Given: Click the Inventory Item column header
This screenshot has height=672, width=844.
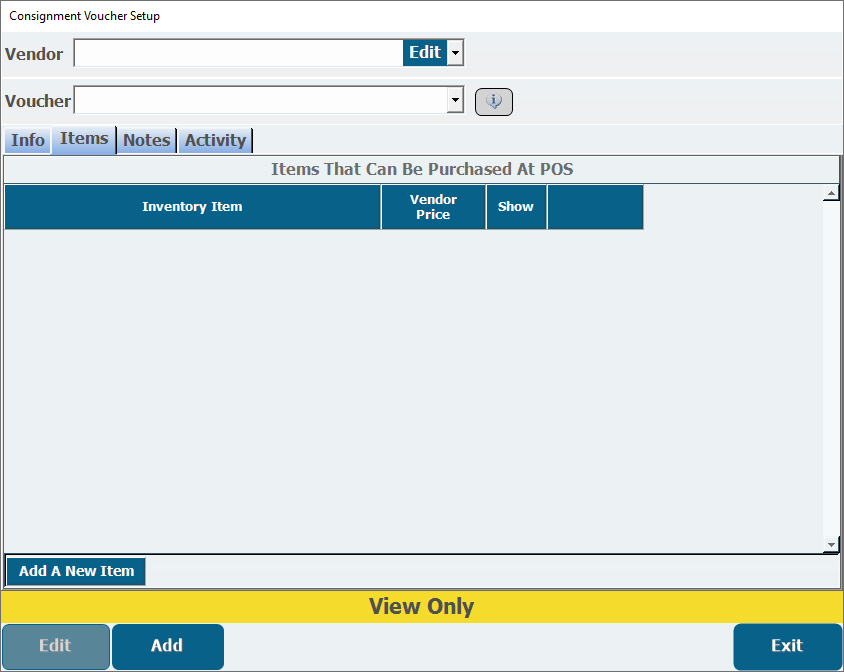Looking at the screenshot, I should pyautogui.click(x=192, y=207).
